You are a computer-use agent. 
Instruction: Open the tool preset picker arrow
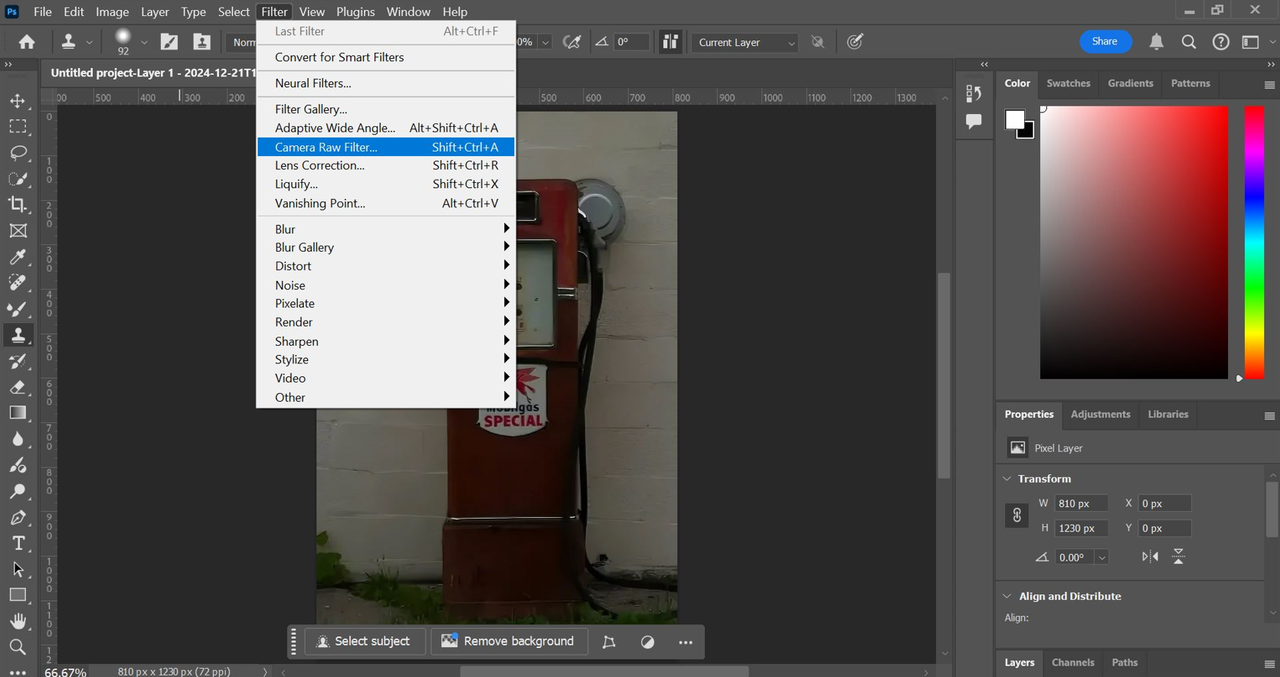90,42
